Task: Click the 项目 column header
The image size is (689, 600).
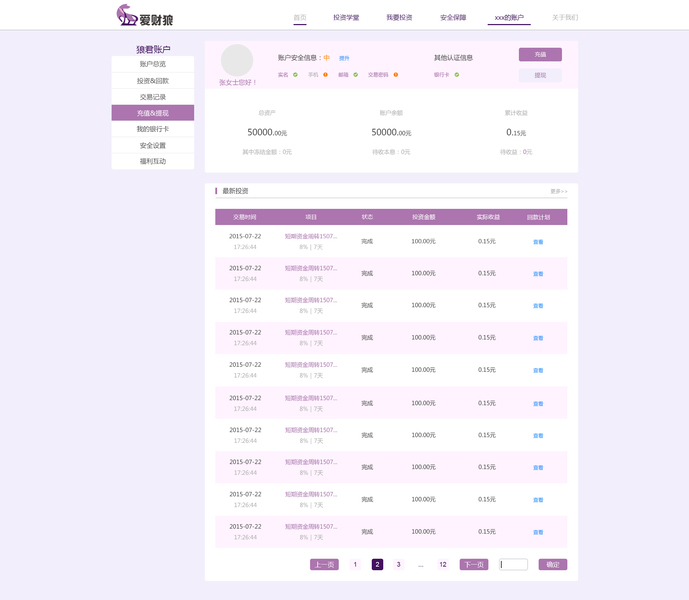Action: click(311, 217)
